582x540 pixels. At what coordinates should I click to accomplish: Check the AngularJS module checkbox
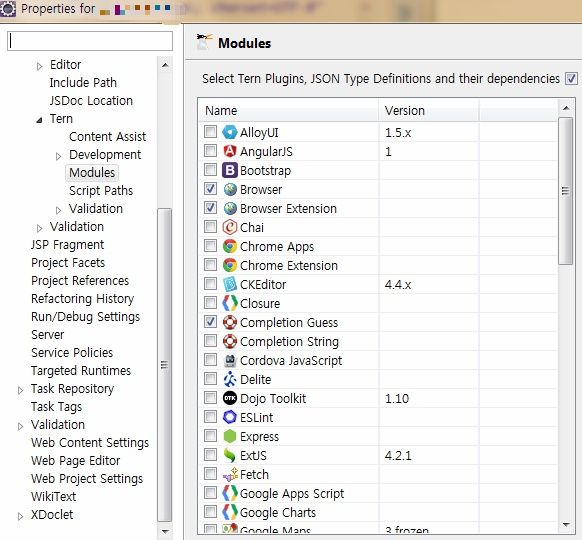210,151
